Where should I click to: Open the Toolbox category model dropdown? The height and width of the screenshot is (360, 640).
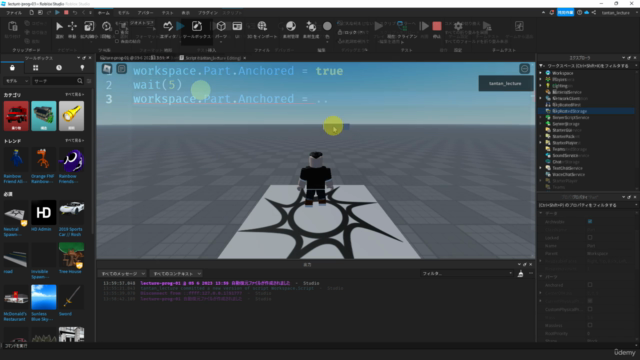pos(16,81)
